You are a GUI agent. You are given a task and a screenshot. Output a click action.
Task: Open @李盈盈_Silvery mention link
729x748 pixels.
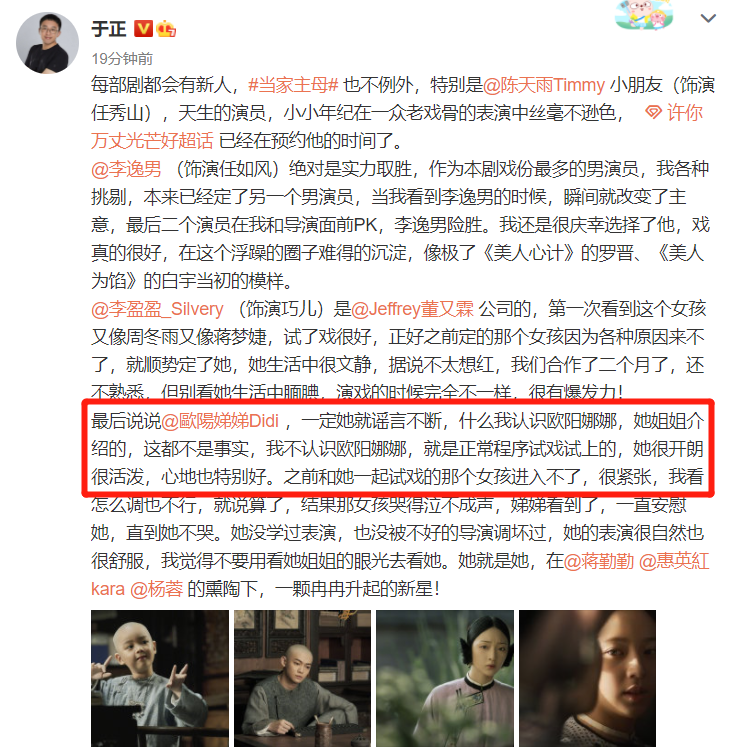click(x=157, y=309)
